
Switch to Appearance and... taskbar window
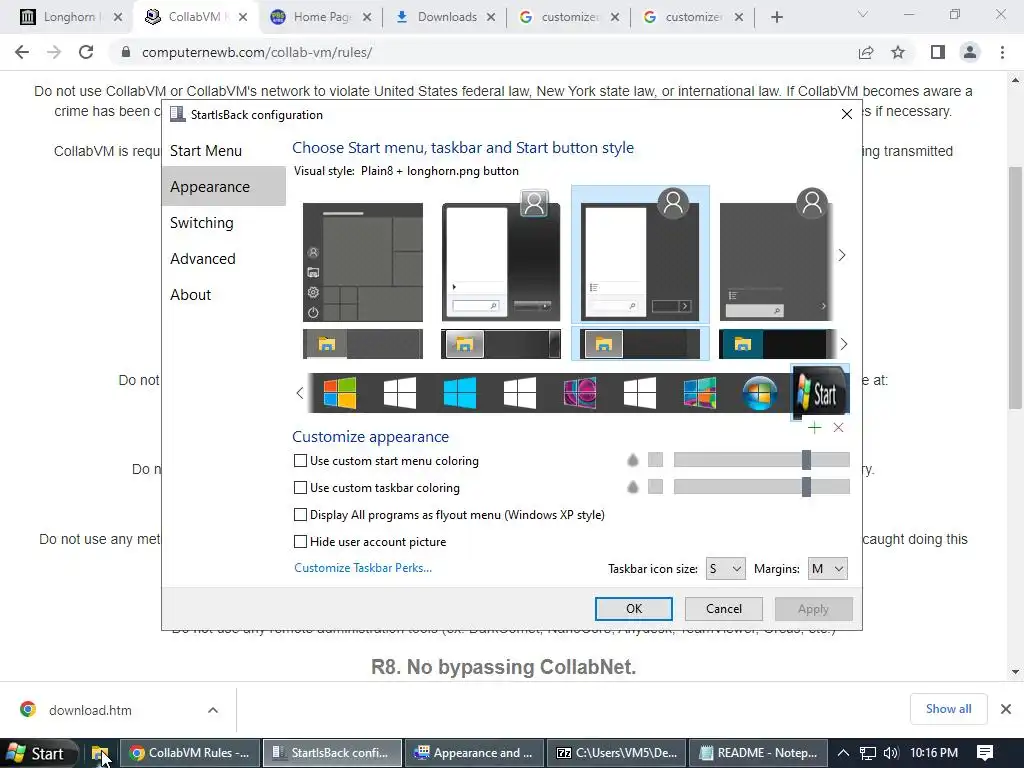pos(474,753)
